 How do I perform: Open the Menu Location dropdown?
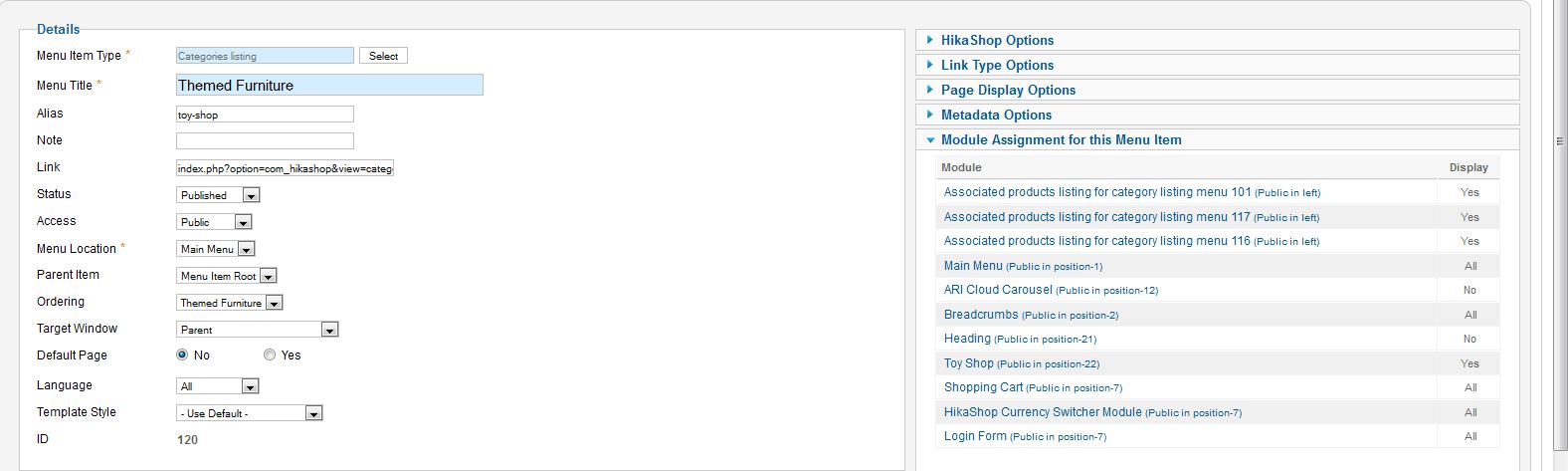click(x=216, y=249)
